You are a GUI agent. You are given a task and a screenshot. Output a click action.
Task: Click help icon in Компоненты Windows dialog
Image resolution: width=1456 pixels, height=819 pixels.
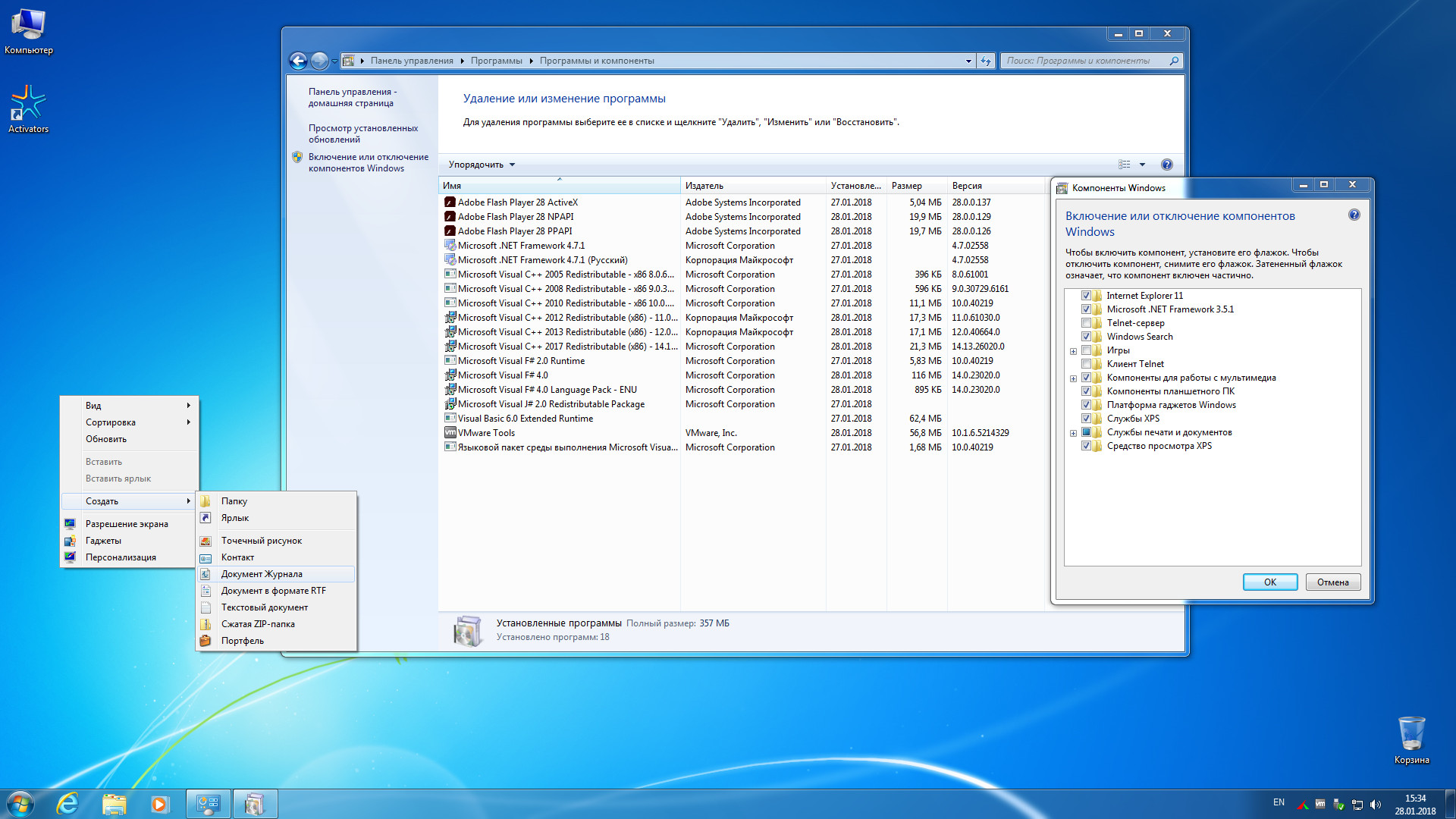tap(1354, 215)
